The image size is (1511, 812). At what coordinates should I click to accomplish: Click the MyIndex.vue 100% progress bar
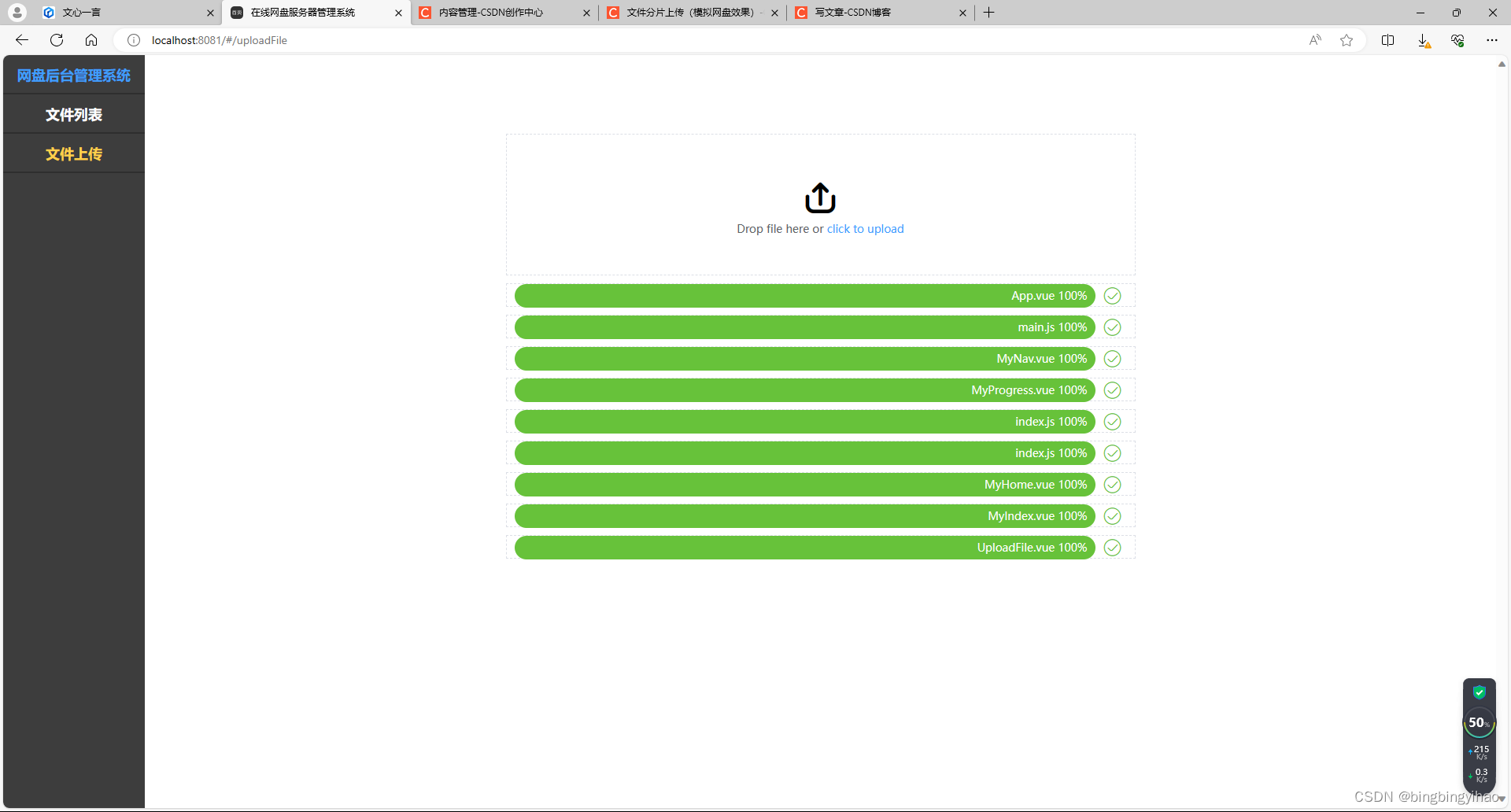point(804,516)
